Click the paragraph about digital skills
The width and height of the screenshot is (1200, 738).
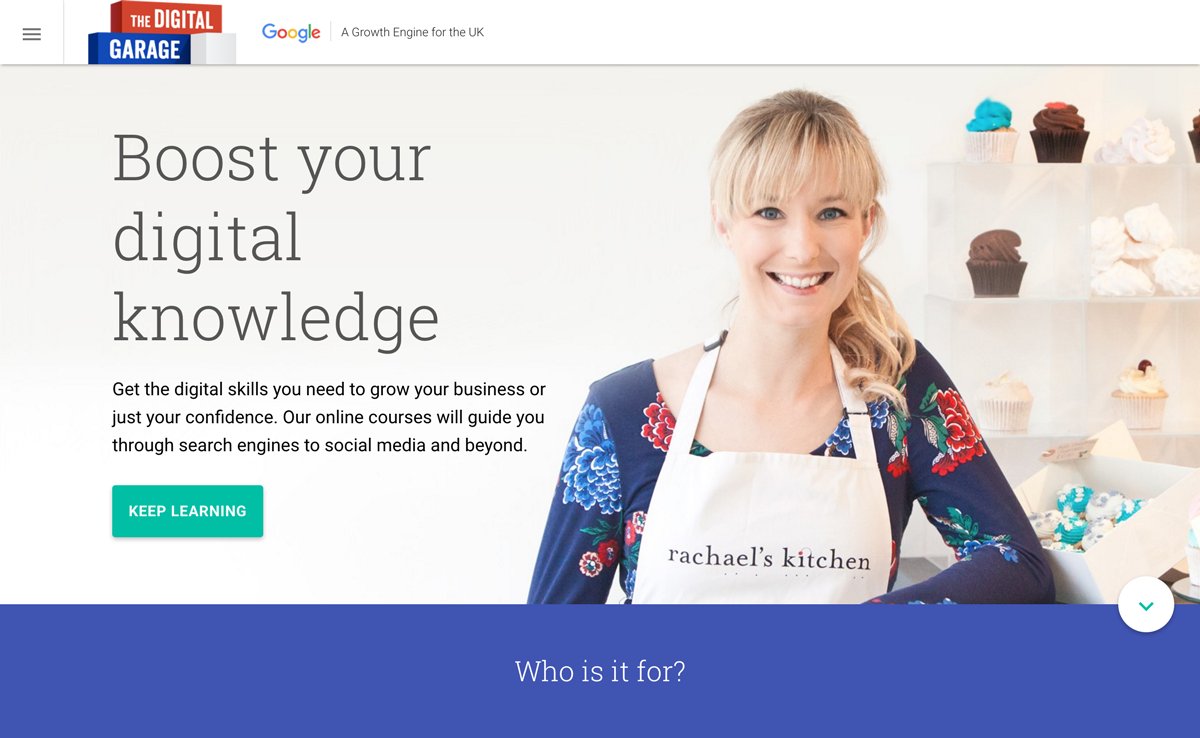coord(329,417)
